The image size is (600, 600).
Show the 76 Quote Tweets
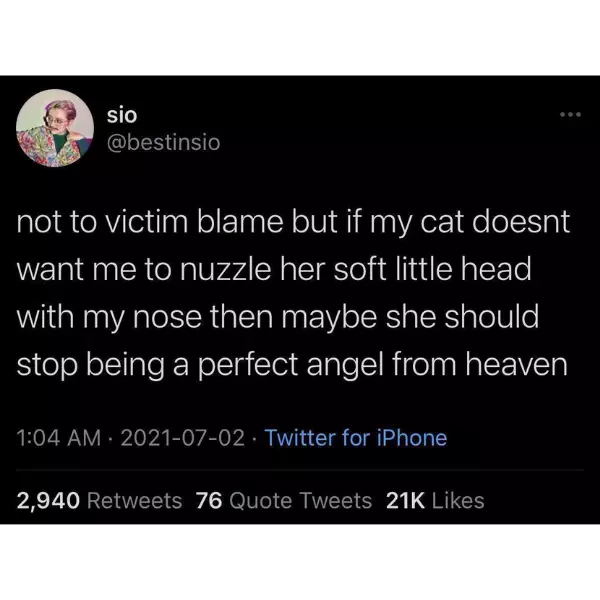pyautogui.click(x=284, y=501)
